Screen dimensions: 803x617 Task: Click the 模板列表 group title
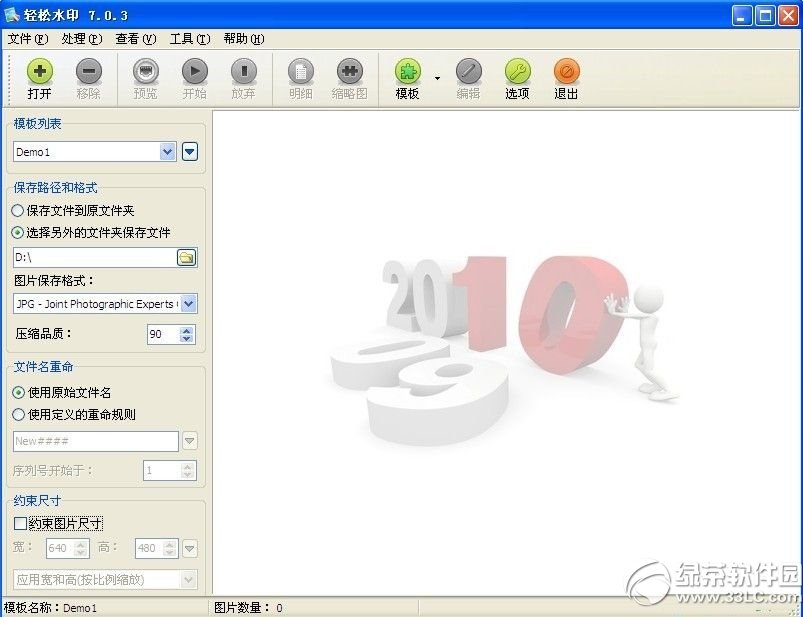37,123
